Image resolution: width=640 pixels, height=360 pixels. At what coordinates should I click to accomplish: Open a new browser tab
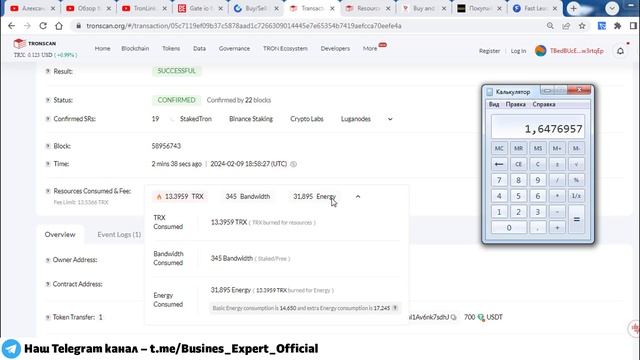coord(573,8)
